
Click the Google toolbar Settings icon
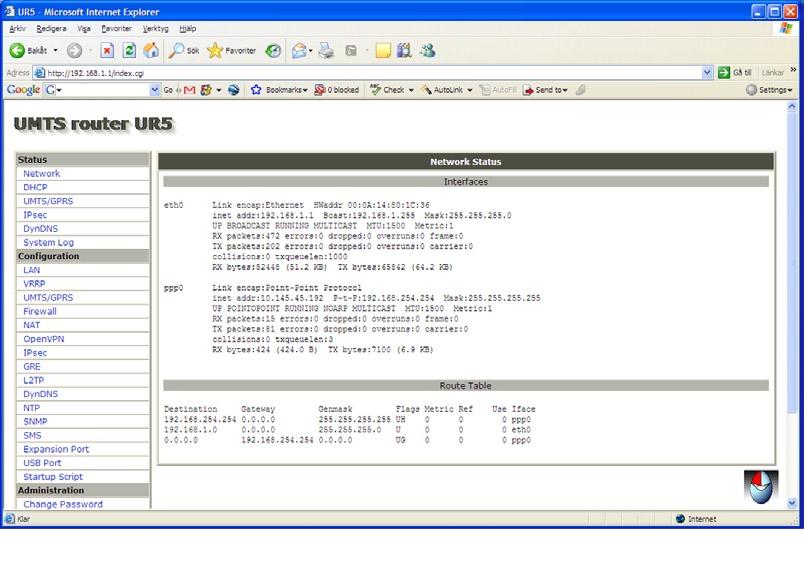751,90
